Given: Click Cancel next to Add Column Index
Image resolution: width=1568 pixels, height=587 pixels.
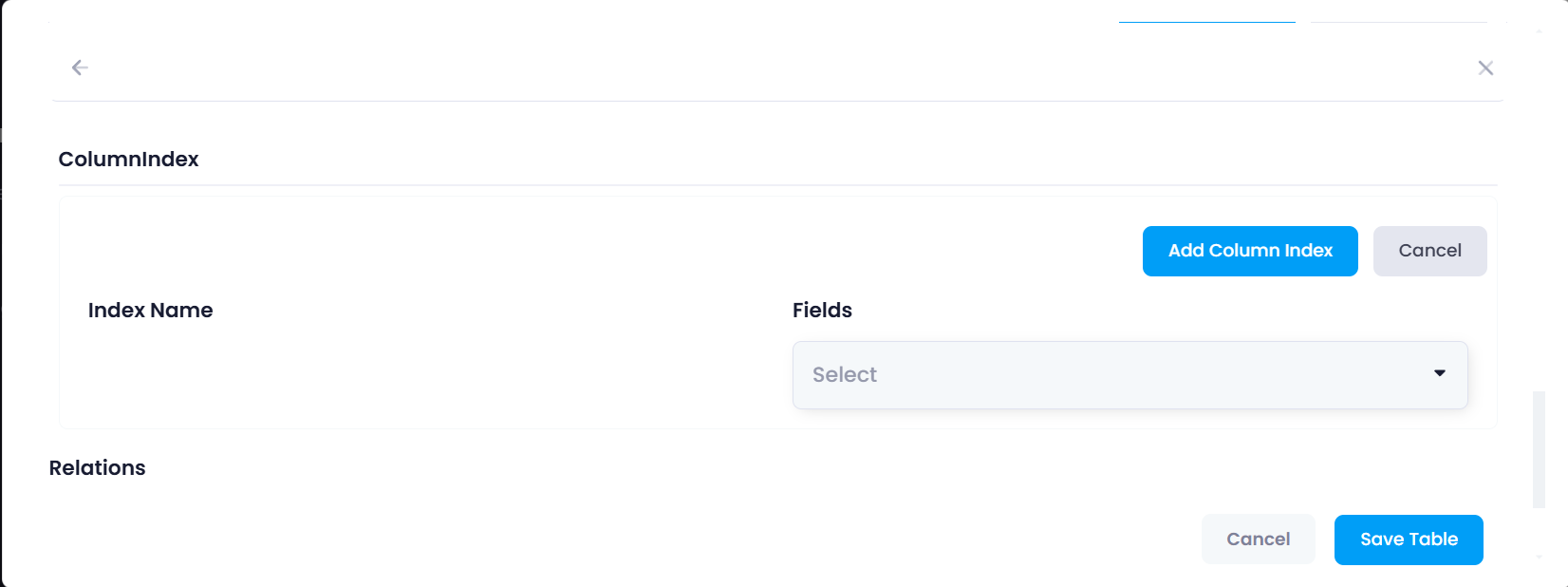Looking at the screenshot, I should click(1429, 251).
